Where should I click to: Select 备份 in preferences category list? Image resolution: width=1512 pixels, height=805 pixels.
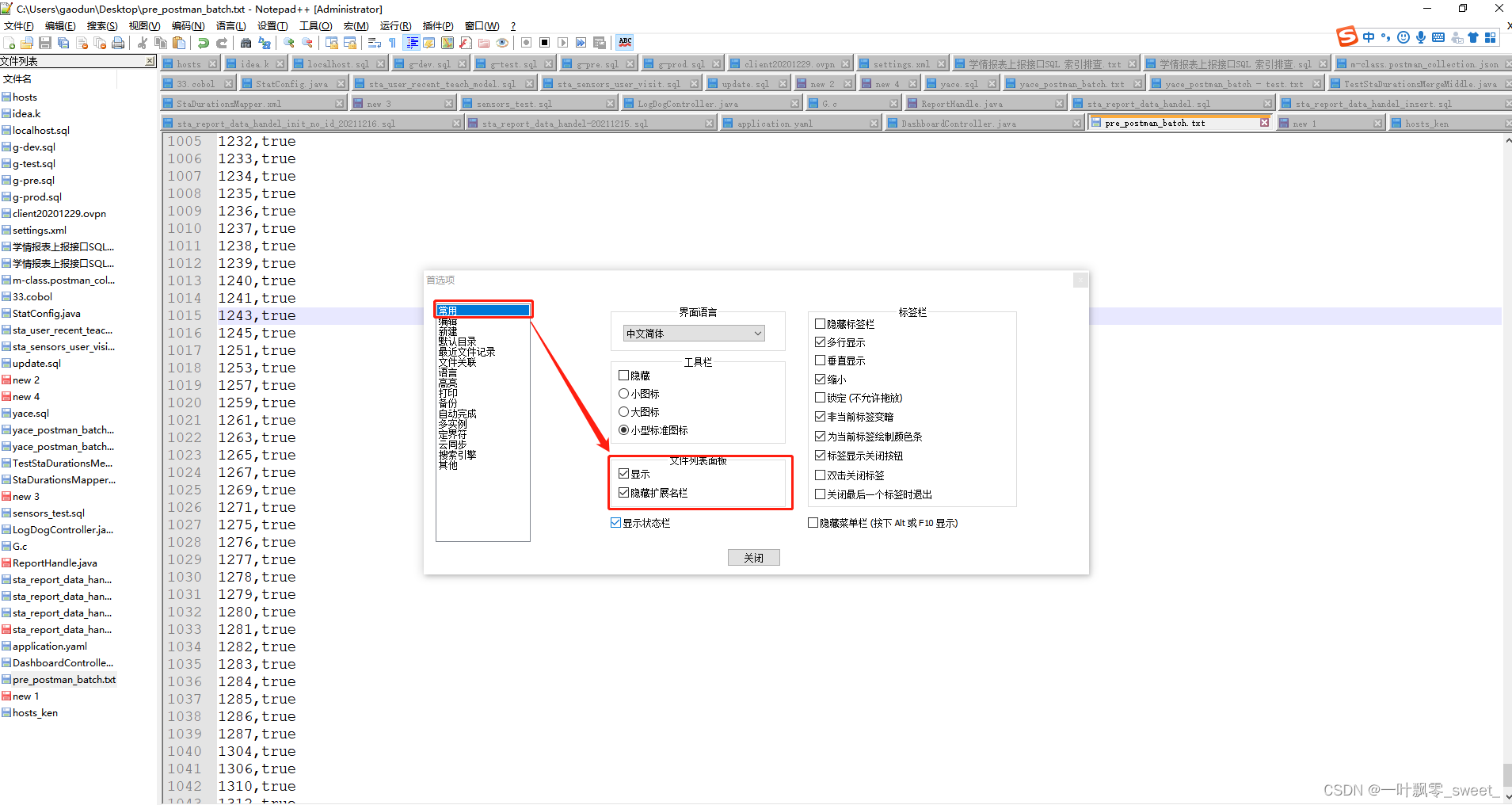(448, 403)
